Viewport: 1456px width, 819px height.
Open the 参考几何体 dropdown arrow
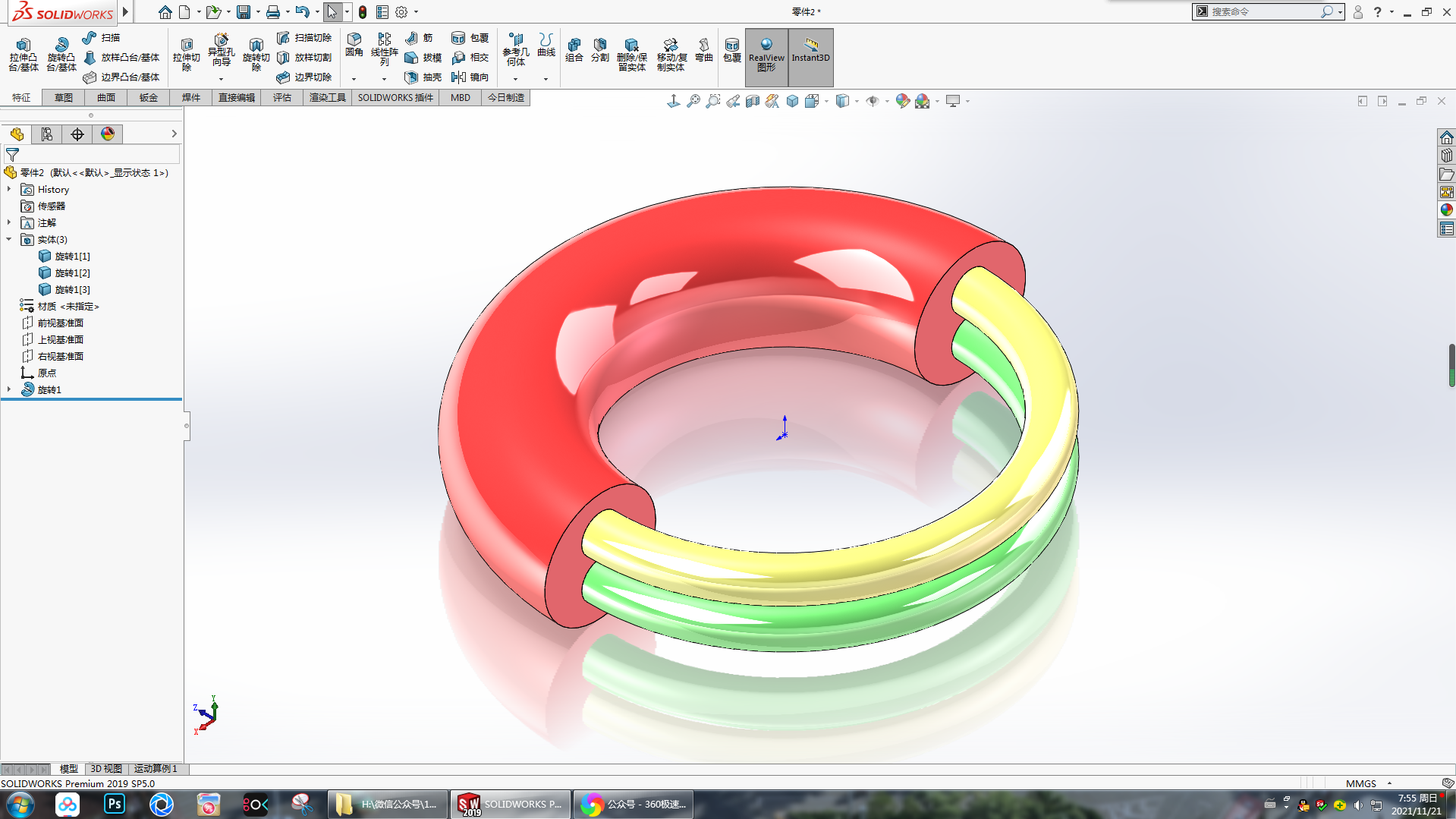515,79
